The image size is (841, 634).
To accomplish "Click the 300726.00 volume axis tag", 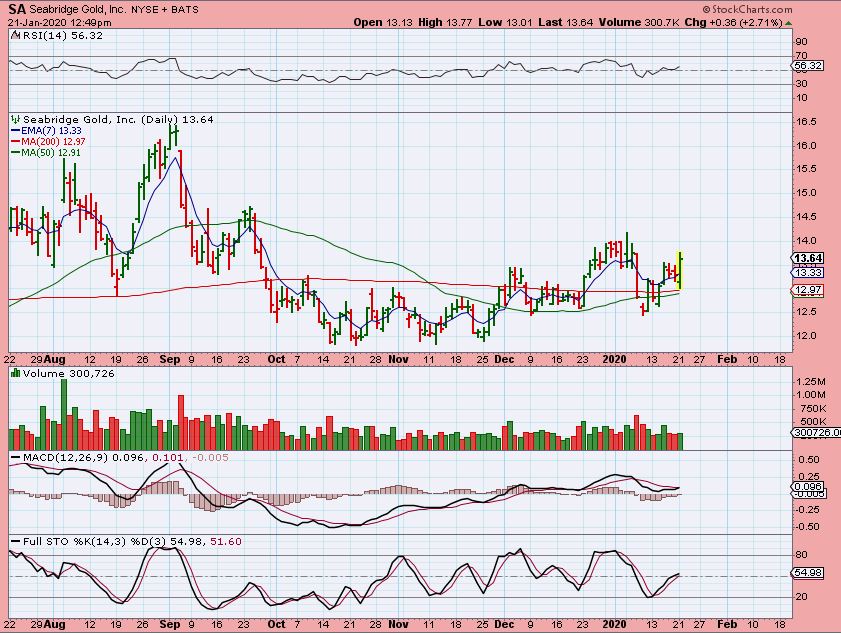I will coord(817,432).
